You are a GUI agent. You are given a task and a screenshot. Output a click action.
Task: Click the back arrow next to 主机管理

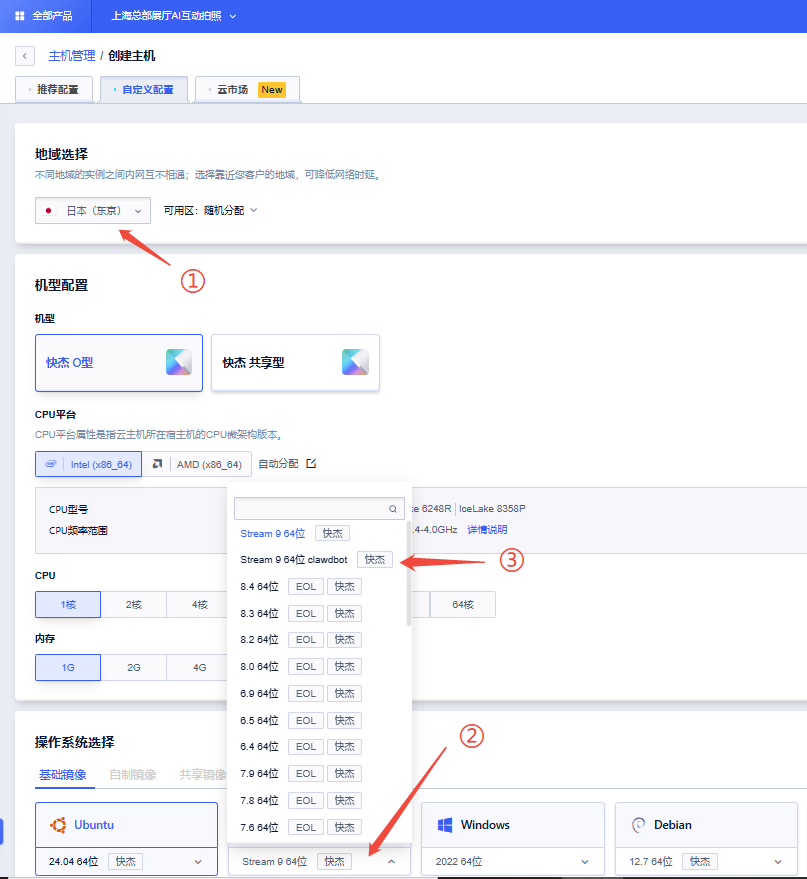pyautogui.click(x=24, y=56)
